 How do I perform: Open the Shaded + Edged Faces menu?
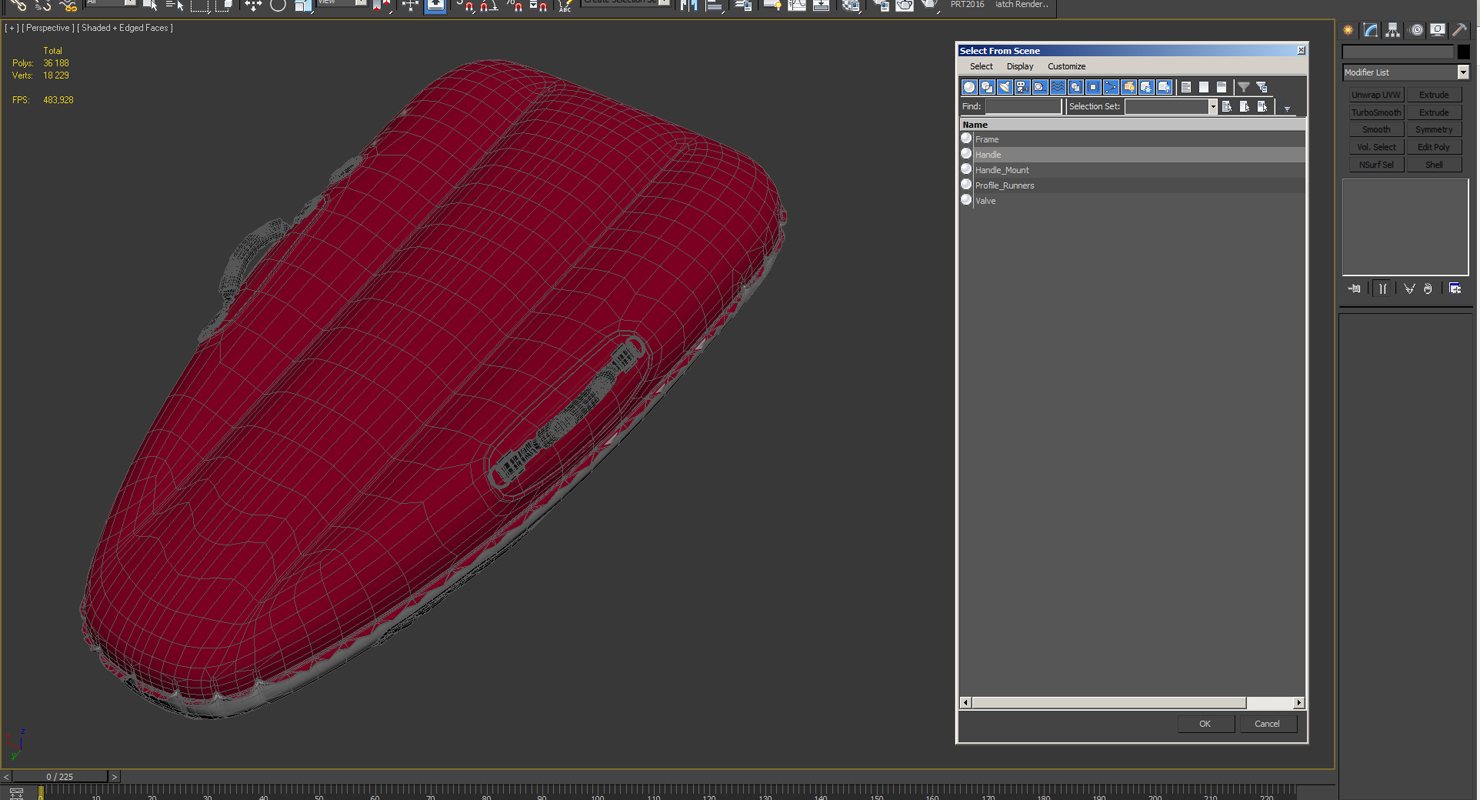tap(125, 28)
